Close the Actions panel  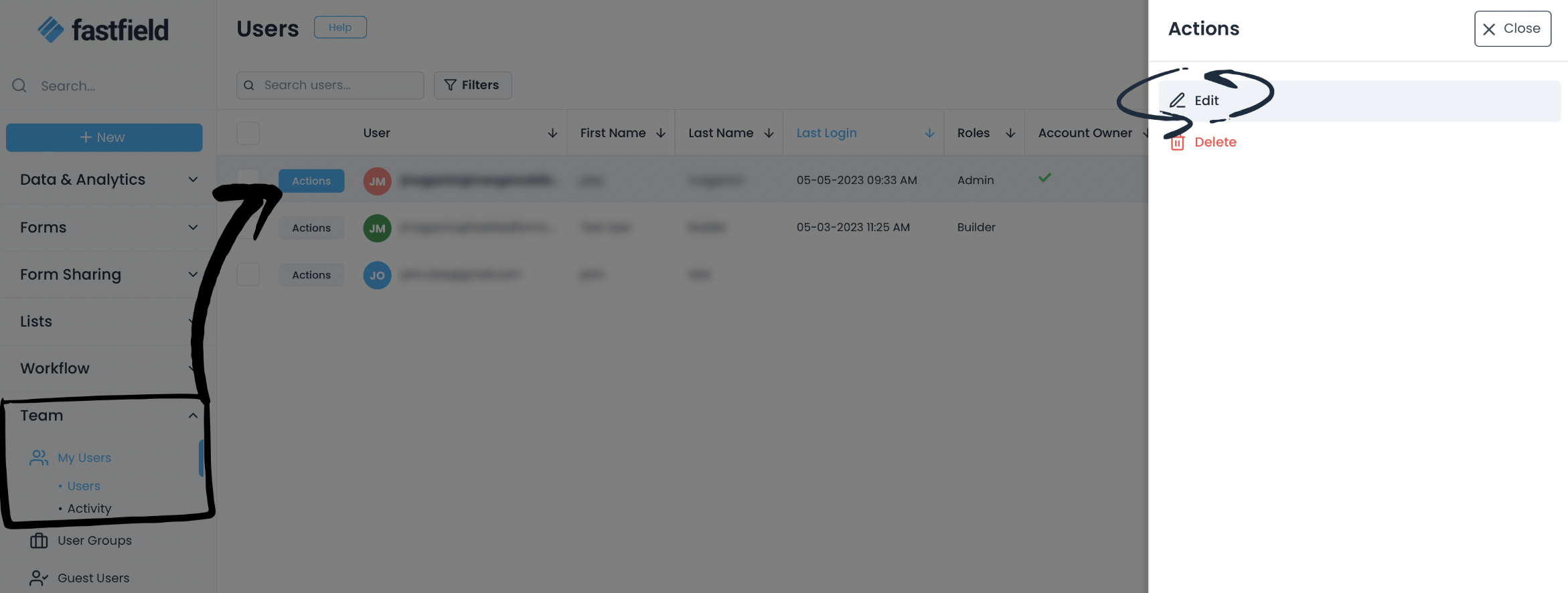point(1512,29)
